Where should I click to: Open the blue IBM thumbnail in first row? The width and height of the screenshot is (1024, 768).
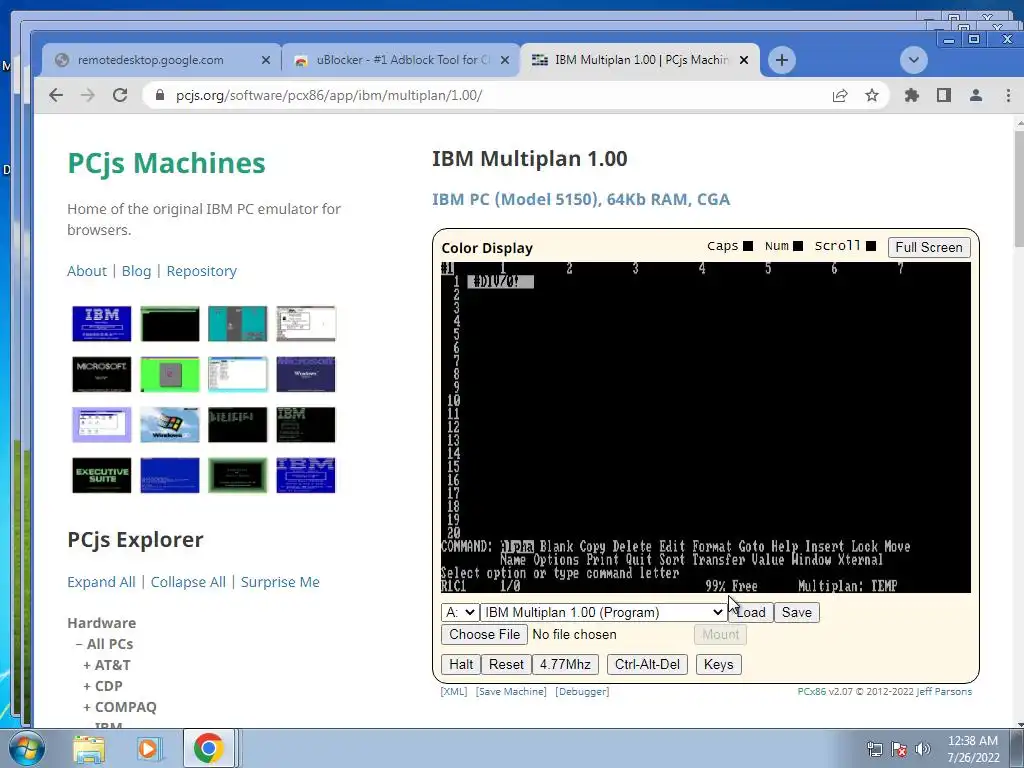pos(102,323)
